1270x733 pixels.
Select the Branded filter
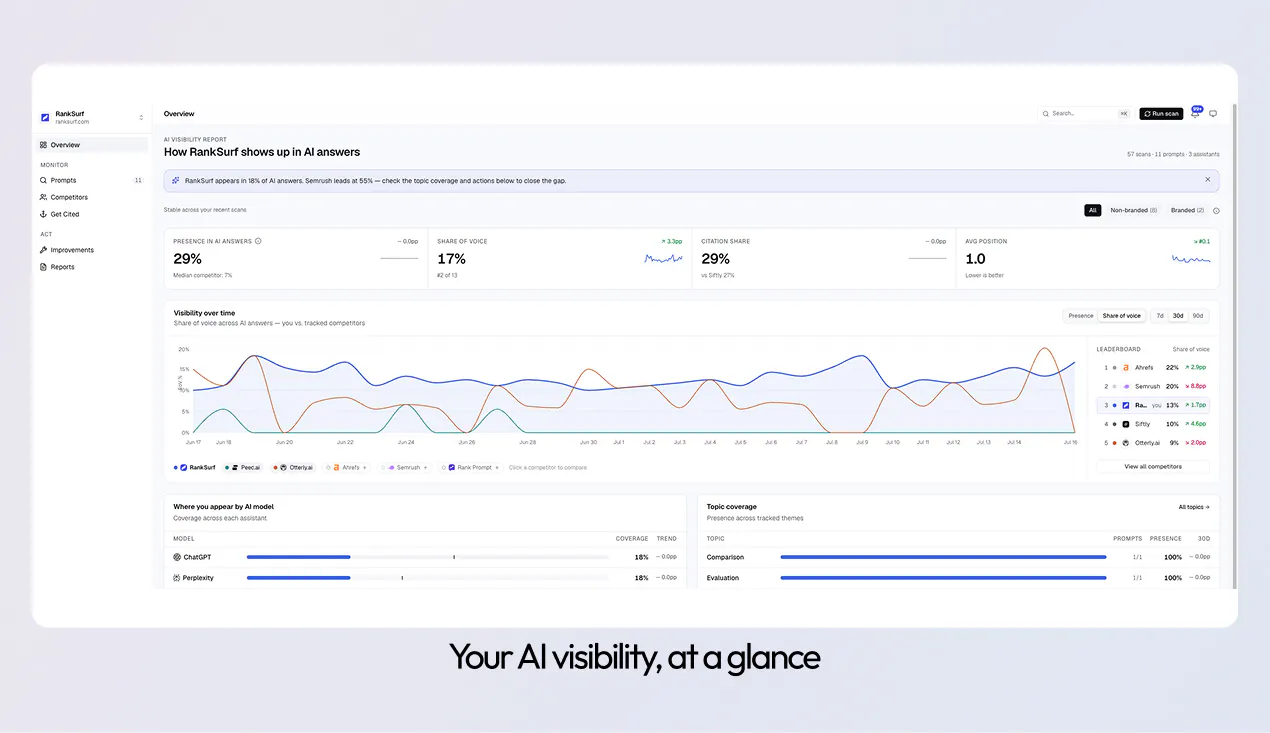click(x=1187, y=210)
